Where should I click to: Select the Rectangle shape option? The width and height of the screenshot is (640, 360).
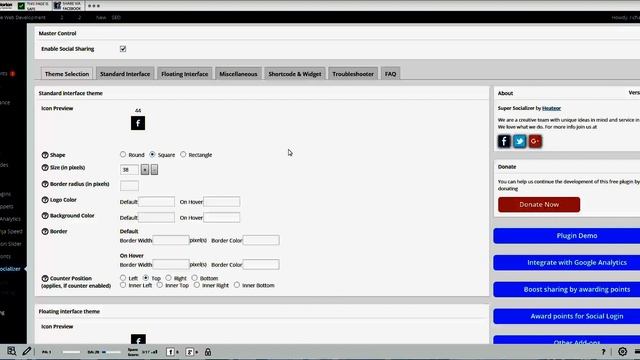coord(183,154)
